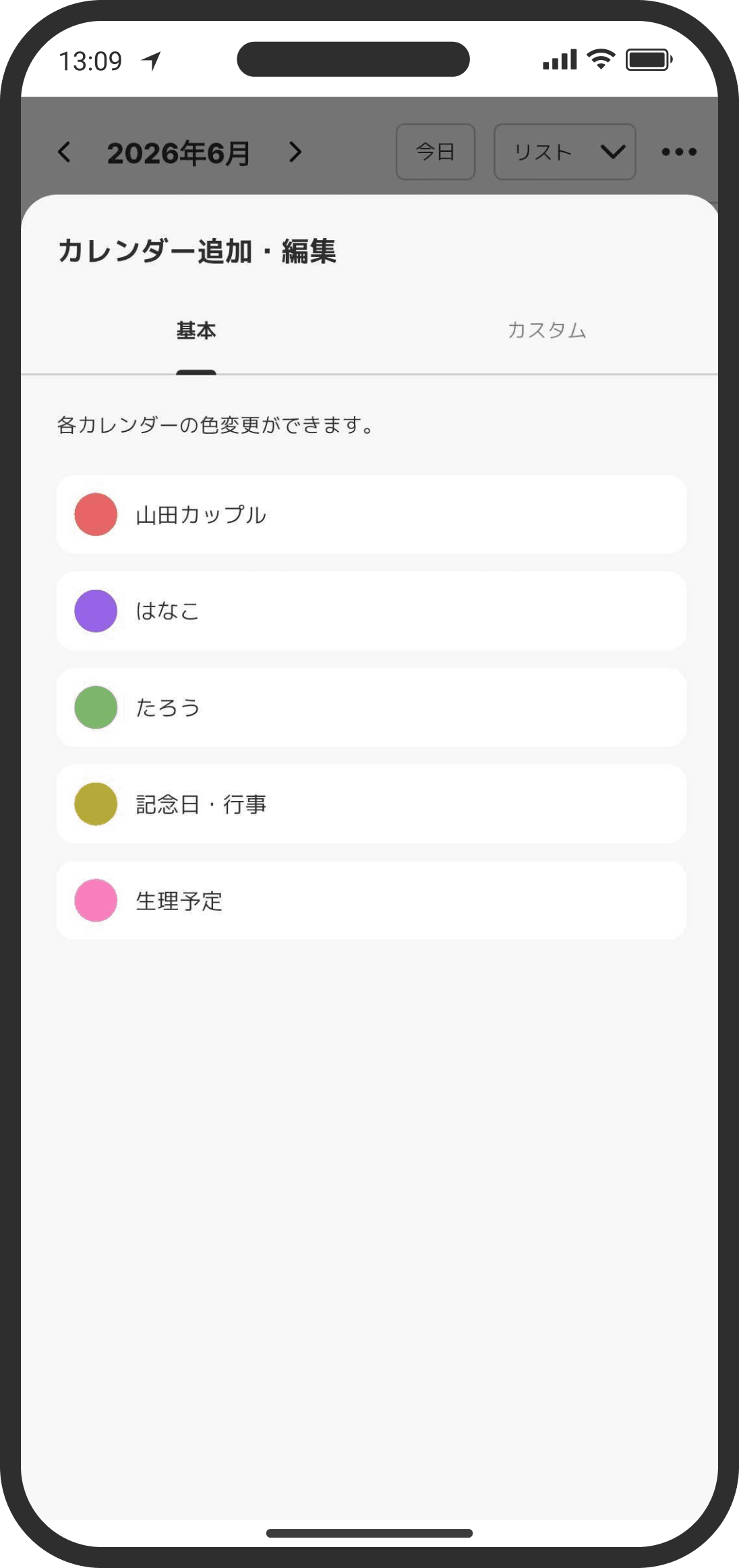Change the red color of 山田カップル
The height and width of the screenshot is (1568, 739).
[x=96, y=515]
